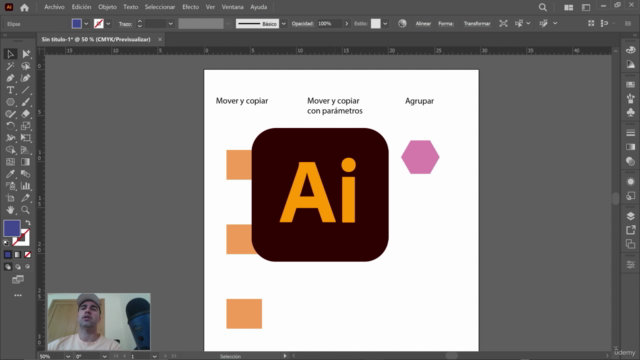Select the Lasso tool
The height and width of the screenshot is (360, 640).
(26, 66)
